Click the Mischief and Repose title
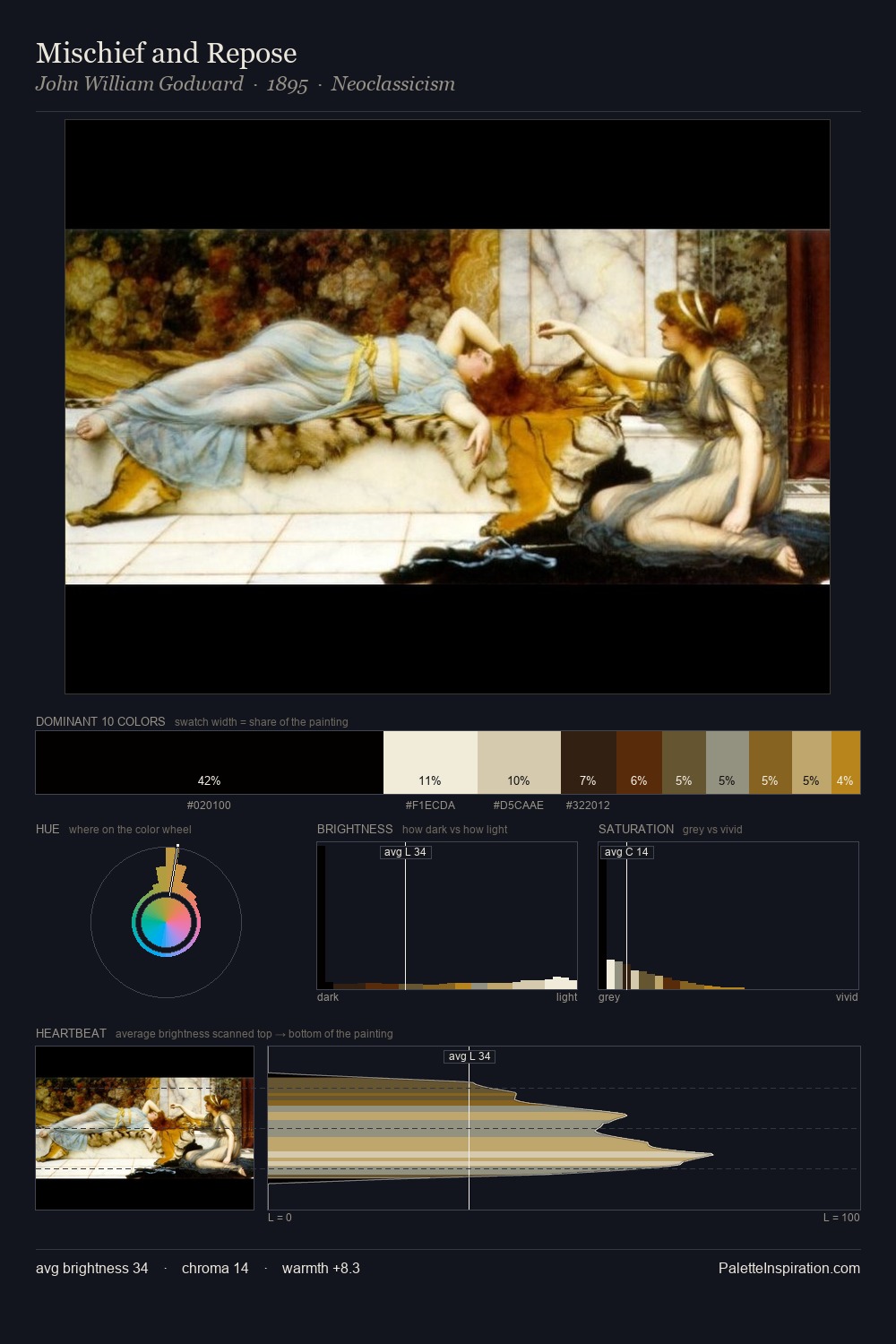This screenshot has width=896, height=1344. [x=167, y=53]
